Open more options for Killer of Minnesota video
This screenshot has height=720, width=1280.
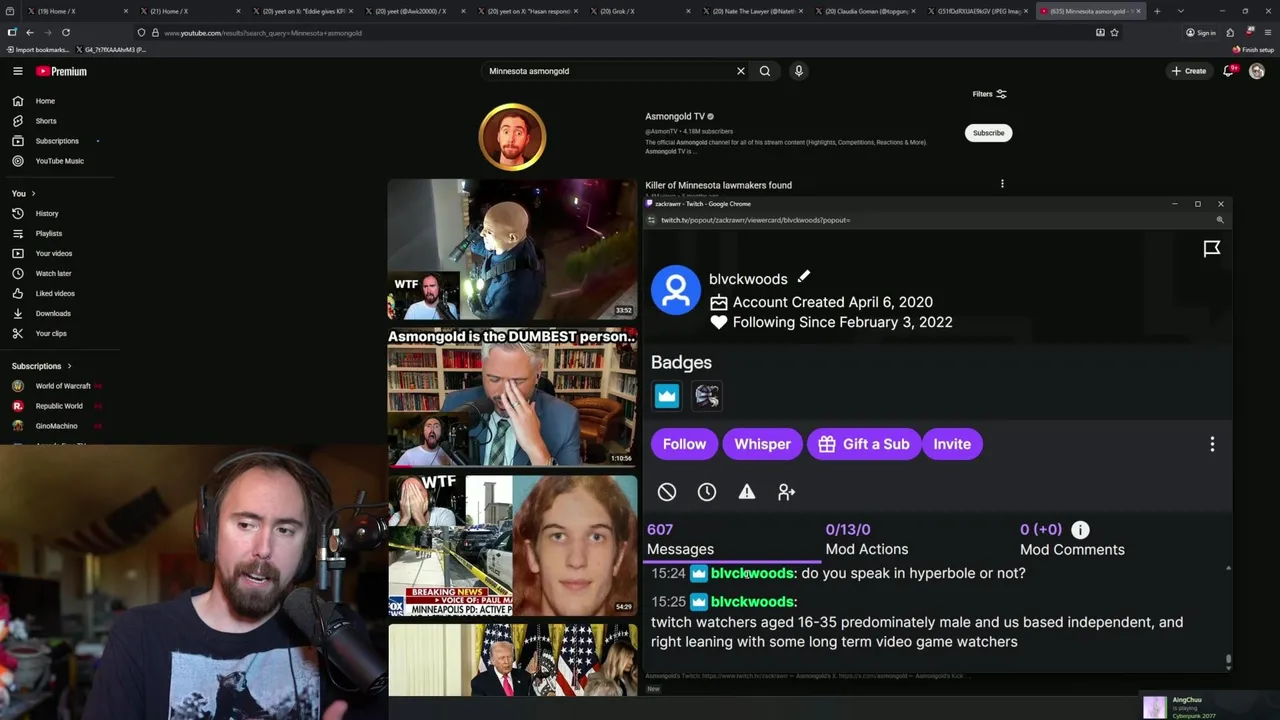tap(1002, 184)
